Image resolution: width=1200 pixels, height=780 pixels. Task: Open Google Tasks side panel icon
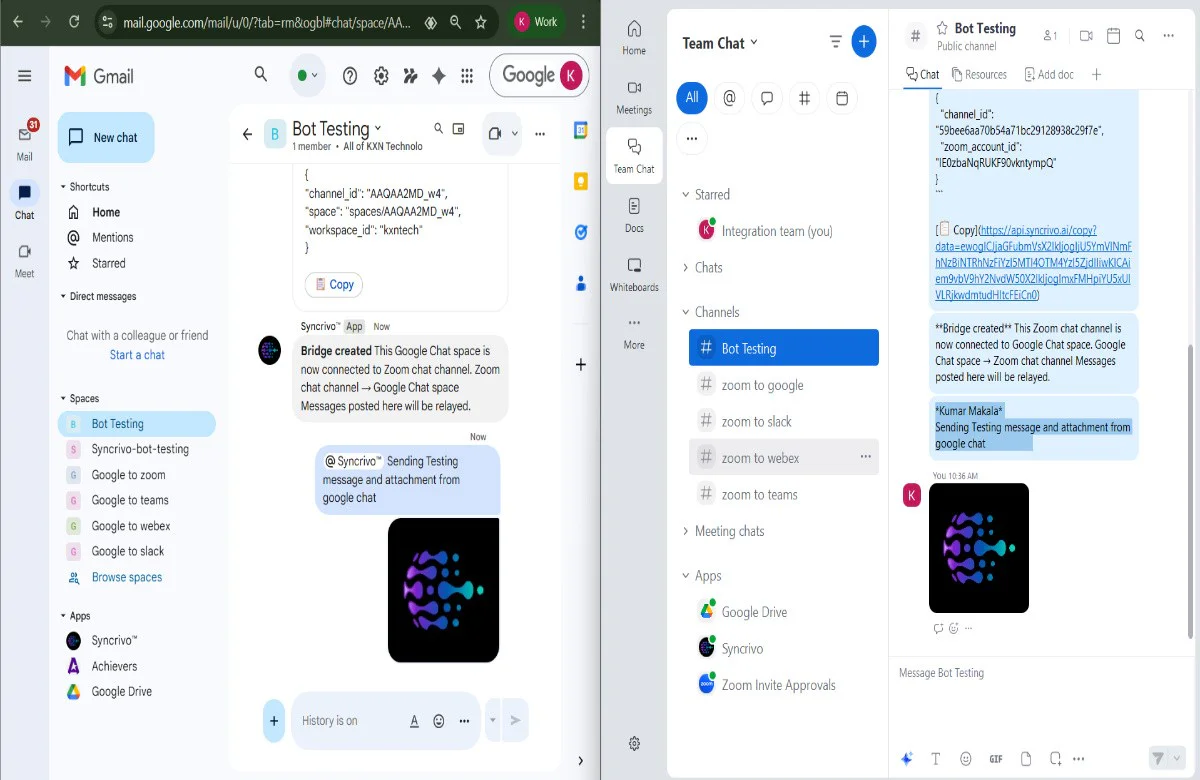point(580,232)
